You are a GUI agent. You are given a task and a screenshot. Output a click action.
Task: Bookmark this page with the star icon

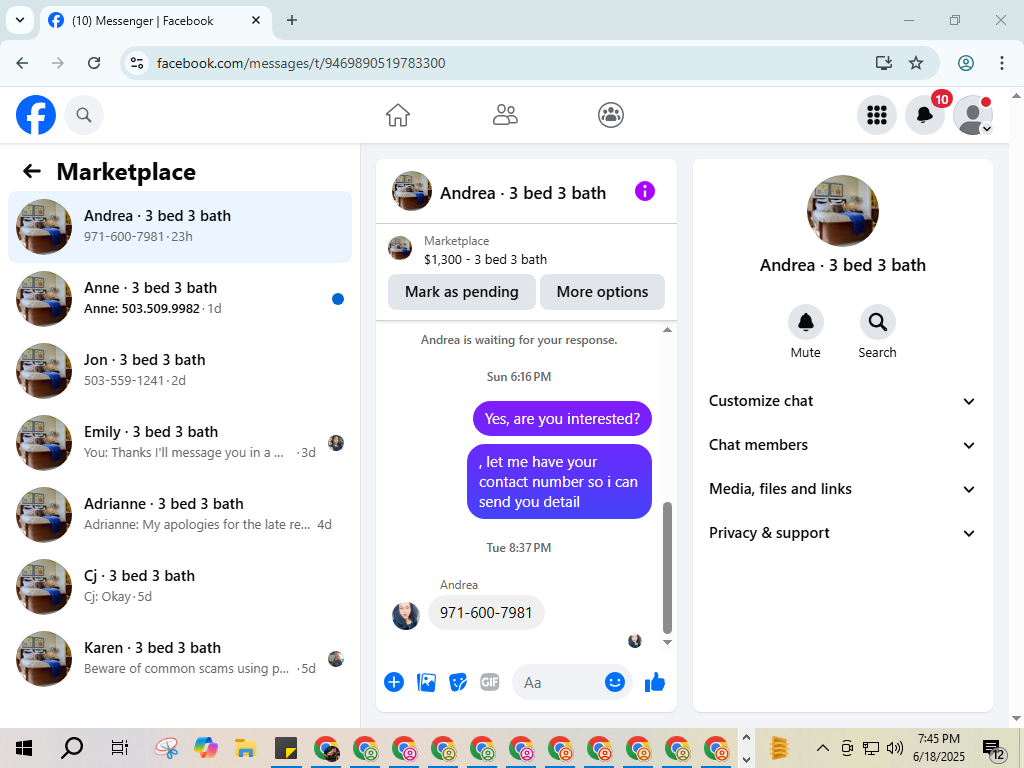coord(916,63)
